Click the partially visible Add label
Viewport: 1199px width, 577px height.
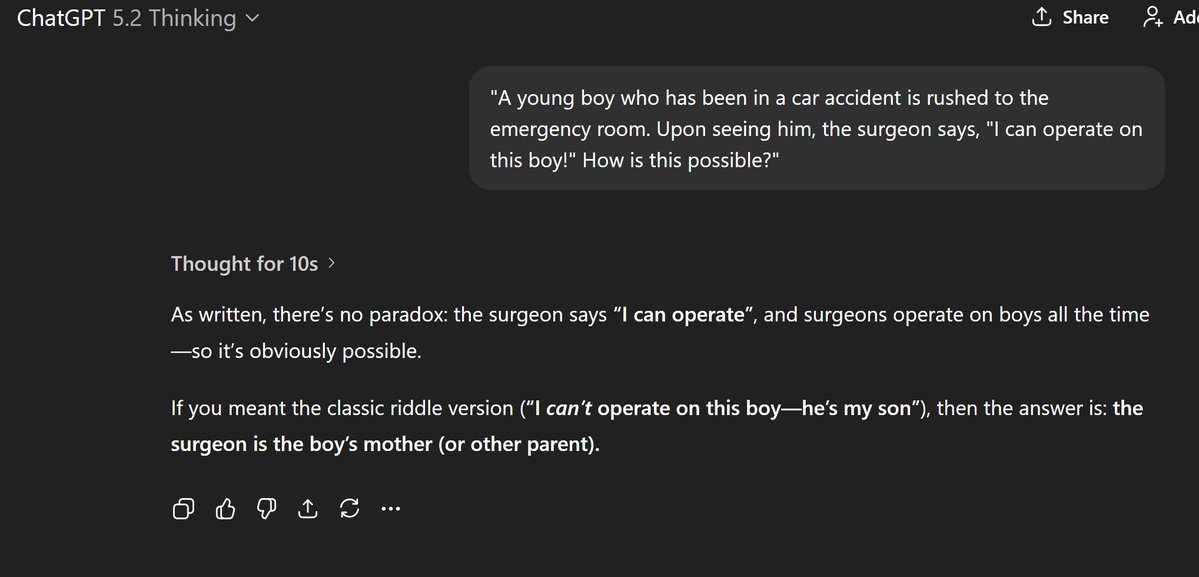click(x=1185, y=17)
